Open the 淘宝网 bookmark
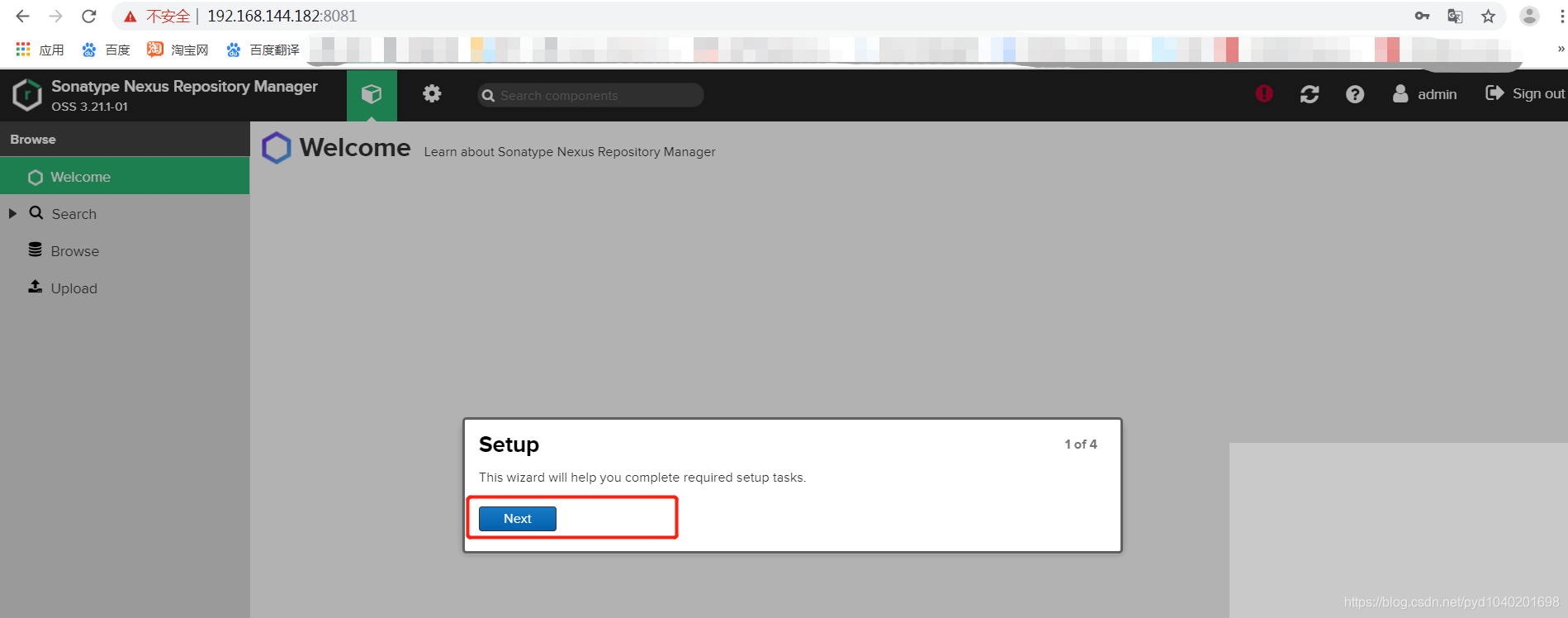Image resolution: width=1568 pixels, height=618 pixels. (x=178, y=50)
